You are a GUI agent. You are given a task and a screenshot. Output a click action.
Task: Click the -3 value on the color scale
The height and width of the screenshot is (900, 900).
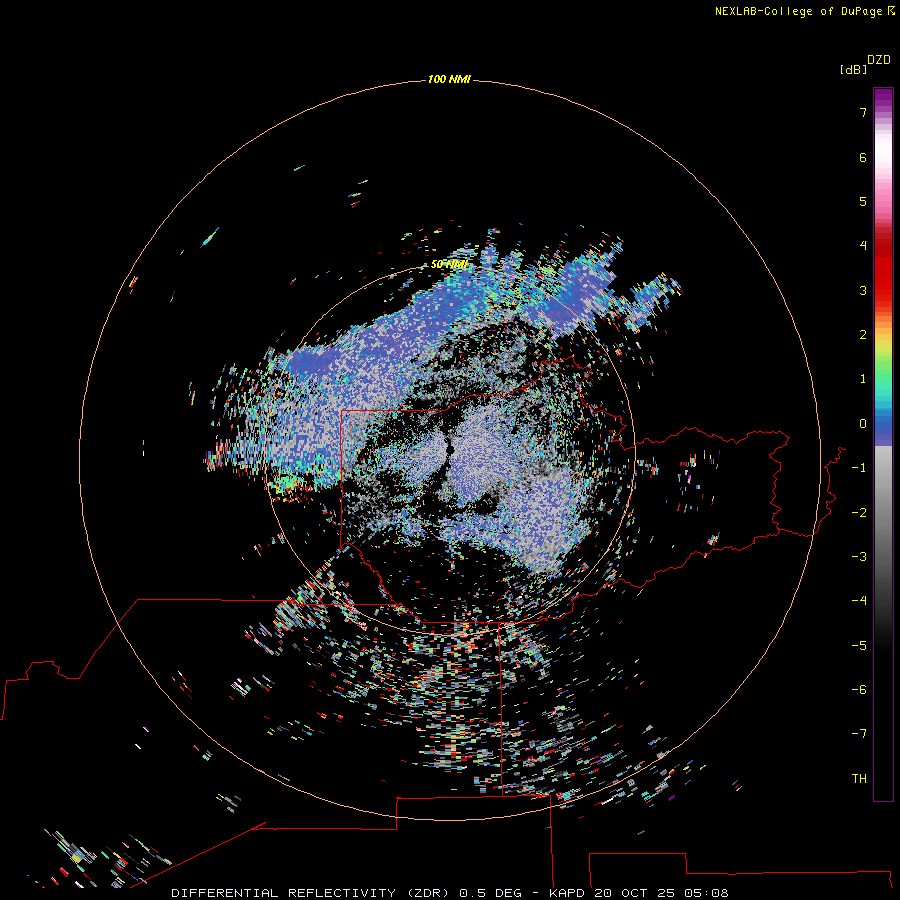point(859,557)
